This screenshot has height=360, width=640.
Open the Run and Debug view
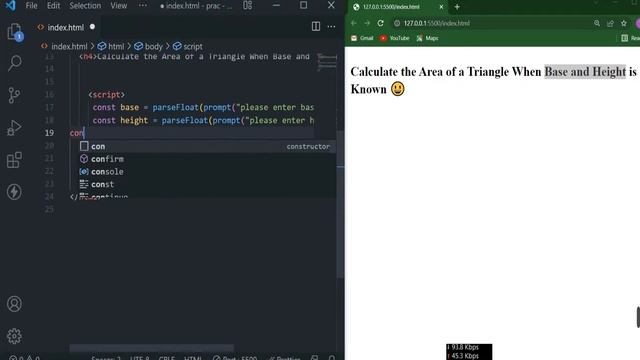14,127
